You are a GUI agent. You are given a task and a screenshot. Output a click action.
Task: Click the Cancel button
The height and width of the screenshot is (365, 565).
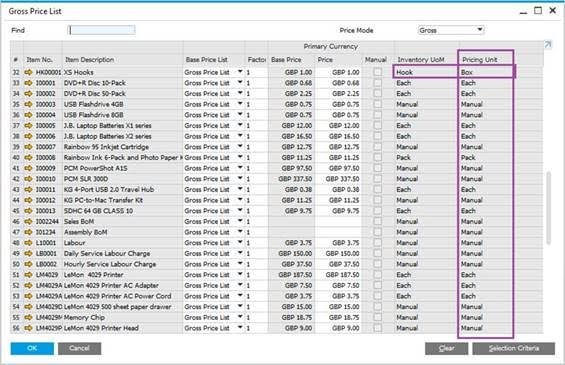click(79, 348)
